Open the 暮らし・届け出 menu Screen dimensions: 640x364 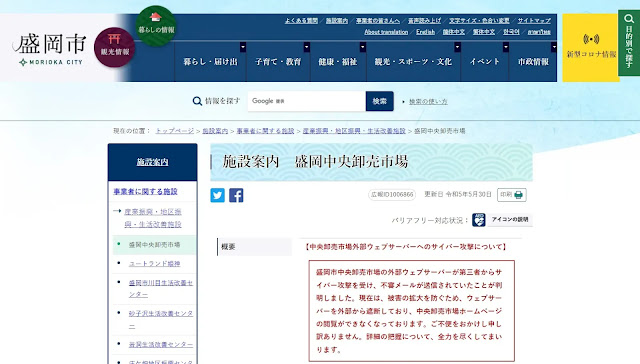point(210,62)
